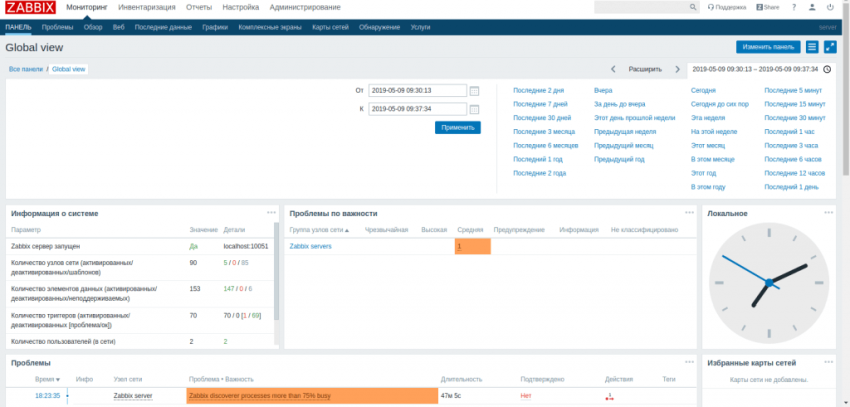Click the clock icon beside time range

pyautogui.click(x=827, y=69)
